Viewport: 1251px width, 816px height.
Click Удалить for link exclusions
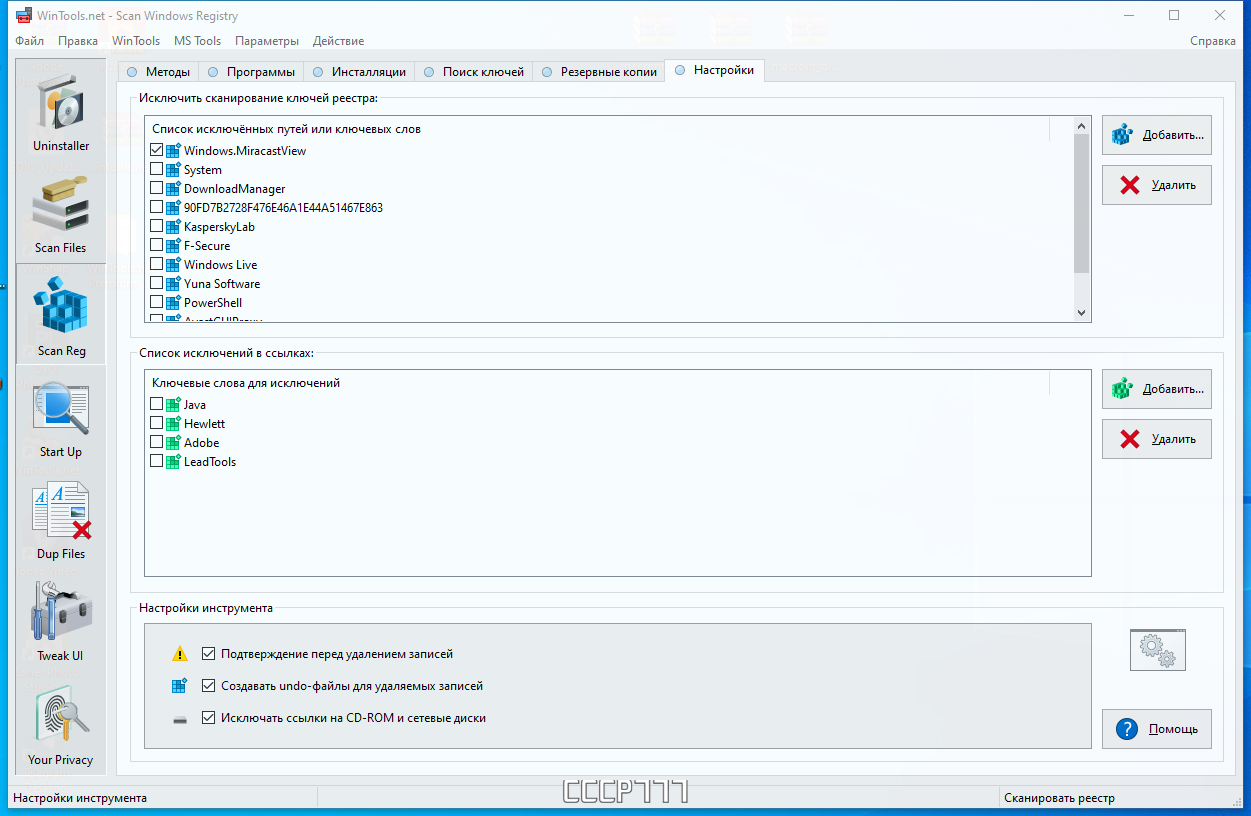(x=1157, y=439)
